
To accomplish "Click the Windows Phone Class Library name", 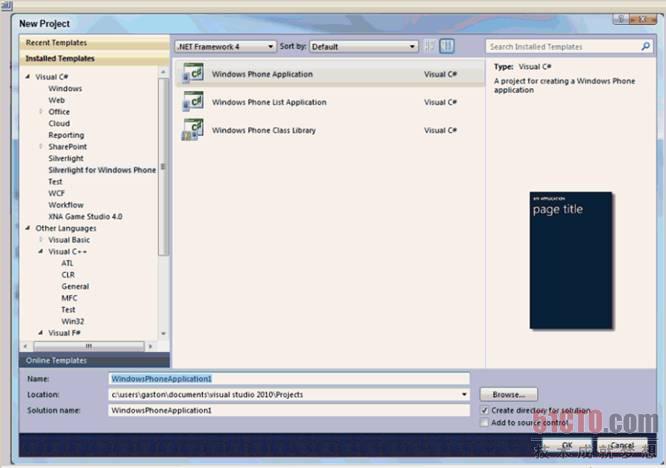I will coord(264,130).
